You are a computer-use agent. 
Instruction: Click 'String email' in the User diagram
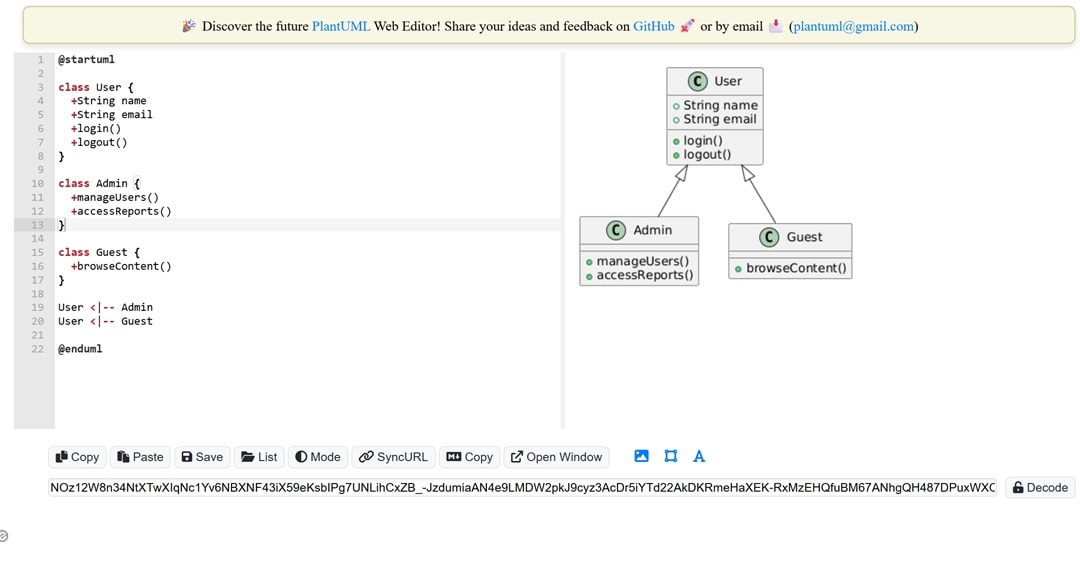coord(720,119)
